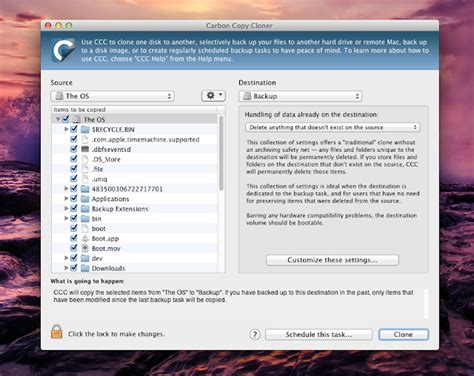Click the boot document icon
This screenshot has width=474, height=376.
85,229
